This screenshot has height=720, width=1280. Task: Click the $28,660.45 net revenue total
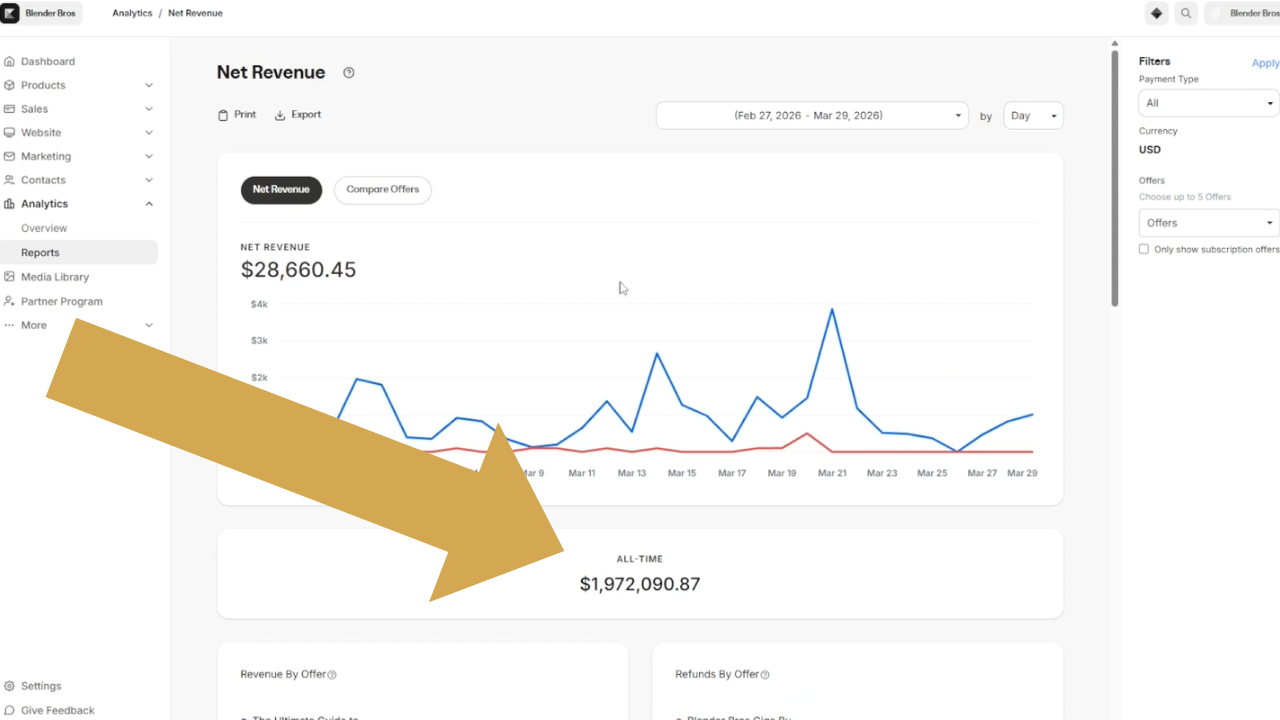(x=298, y=270)
